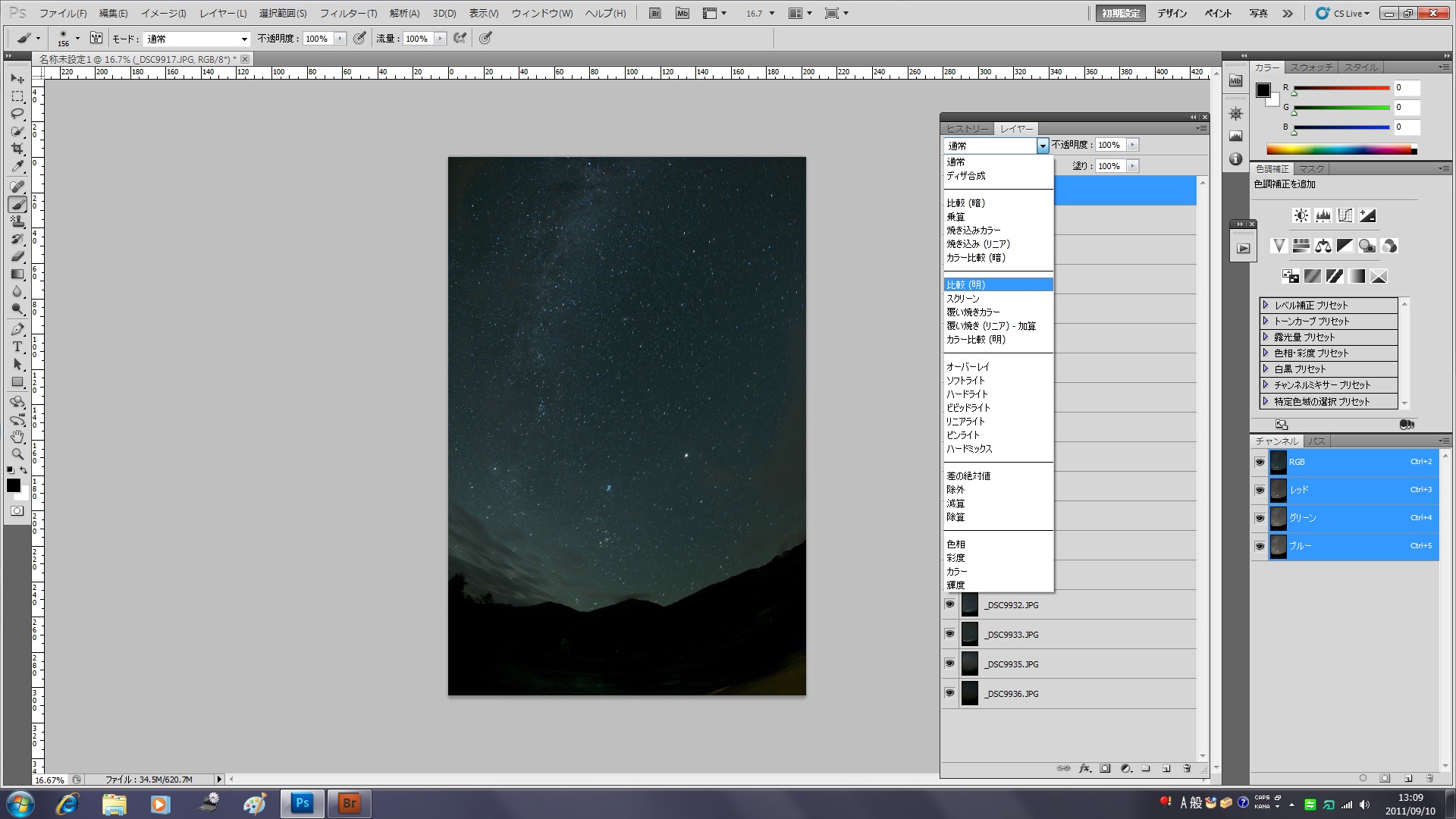This screenshot has width=1456, height=819.
Task: Switch to the ヒストリー tab
Action: (x=967, y=129)
